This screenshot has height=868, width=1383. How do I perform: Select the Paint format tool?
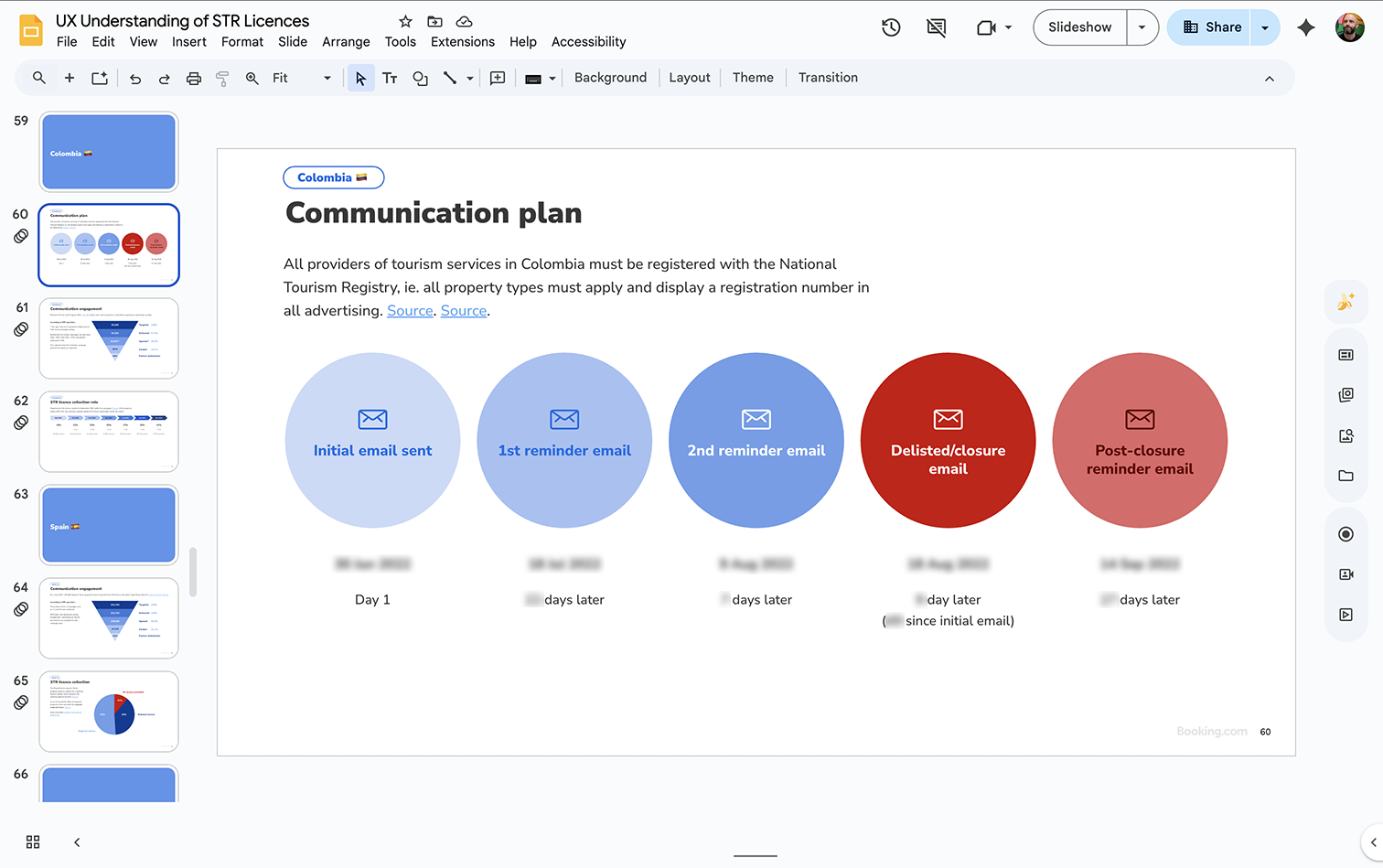pyautogui.click(x=222, y=78)
